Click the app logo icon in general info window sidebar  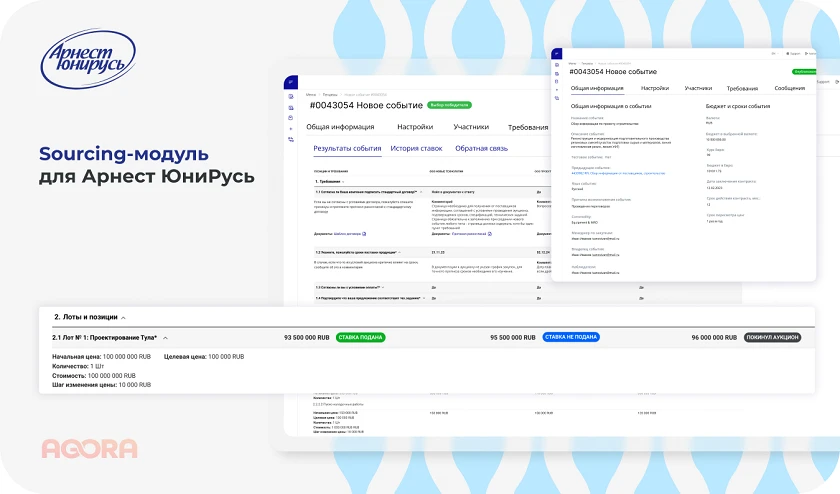(557, 54)
